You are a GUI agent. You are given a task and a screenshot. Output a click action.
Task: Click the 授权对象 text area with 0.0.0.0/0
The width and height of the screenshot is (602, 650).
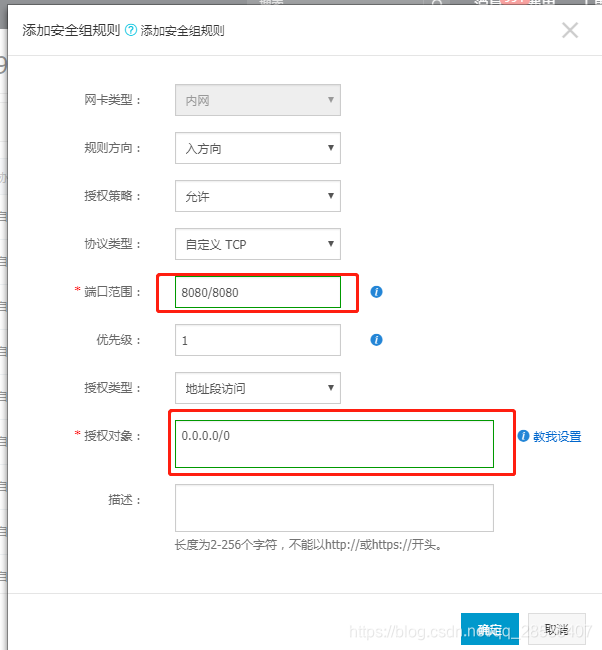pos(334,444)
